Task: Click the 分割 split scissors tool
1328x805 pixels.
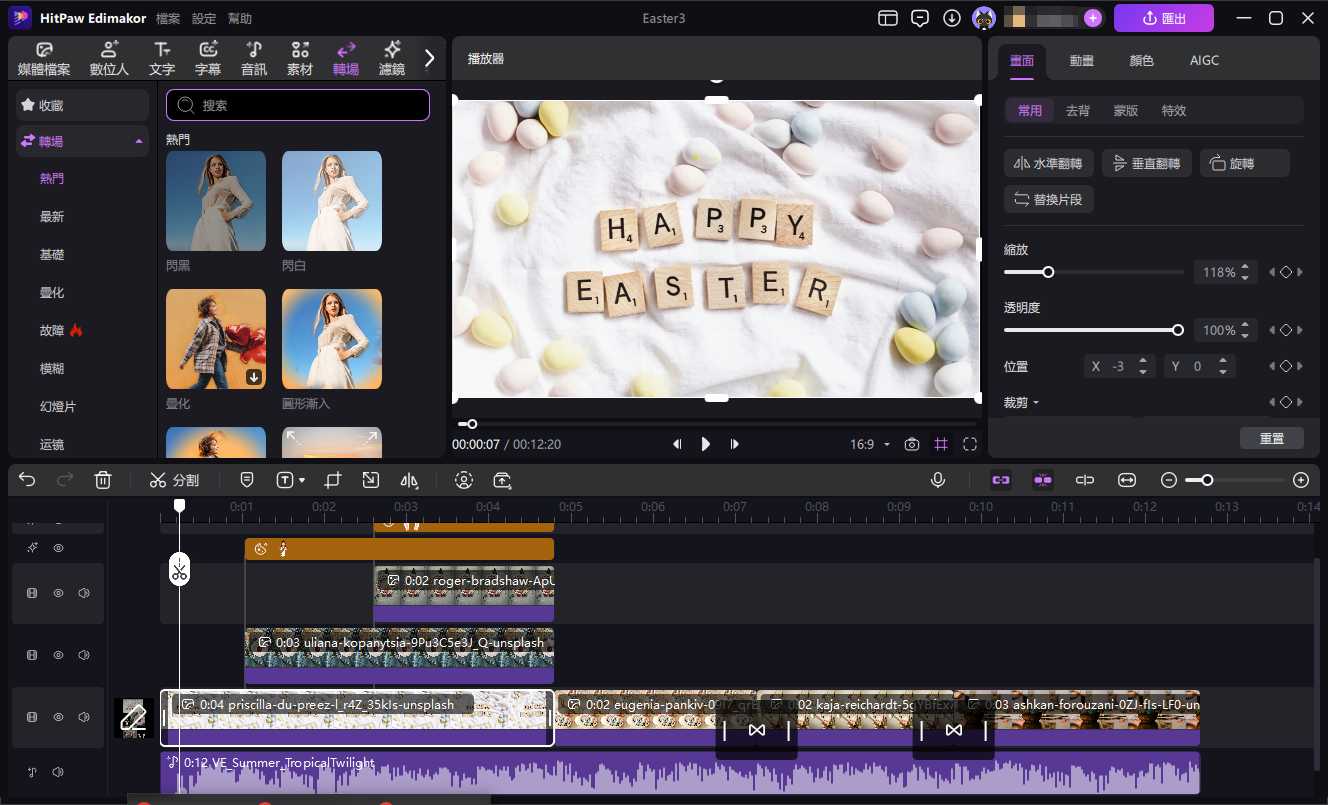Action: point(174,480)
